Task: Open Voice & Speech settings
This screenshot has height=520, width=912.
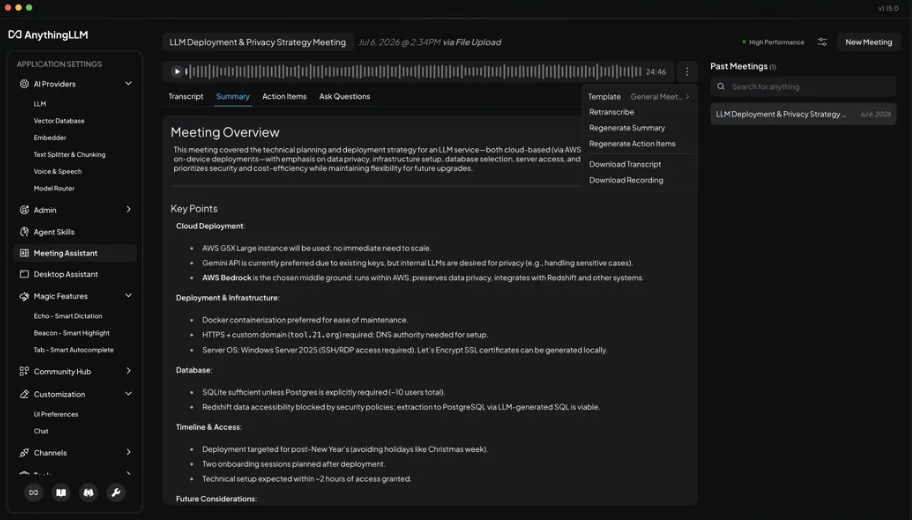Action: [x=58, y=171]
